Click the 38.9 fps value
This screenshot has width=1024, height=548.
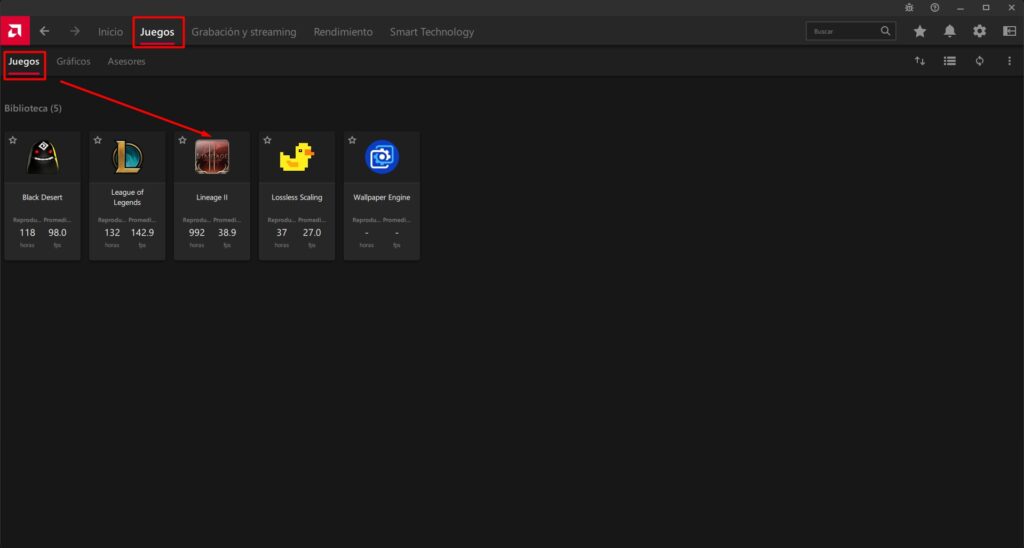pos(227,233)
